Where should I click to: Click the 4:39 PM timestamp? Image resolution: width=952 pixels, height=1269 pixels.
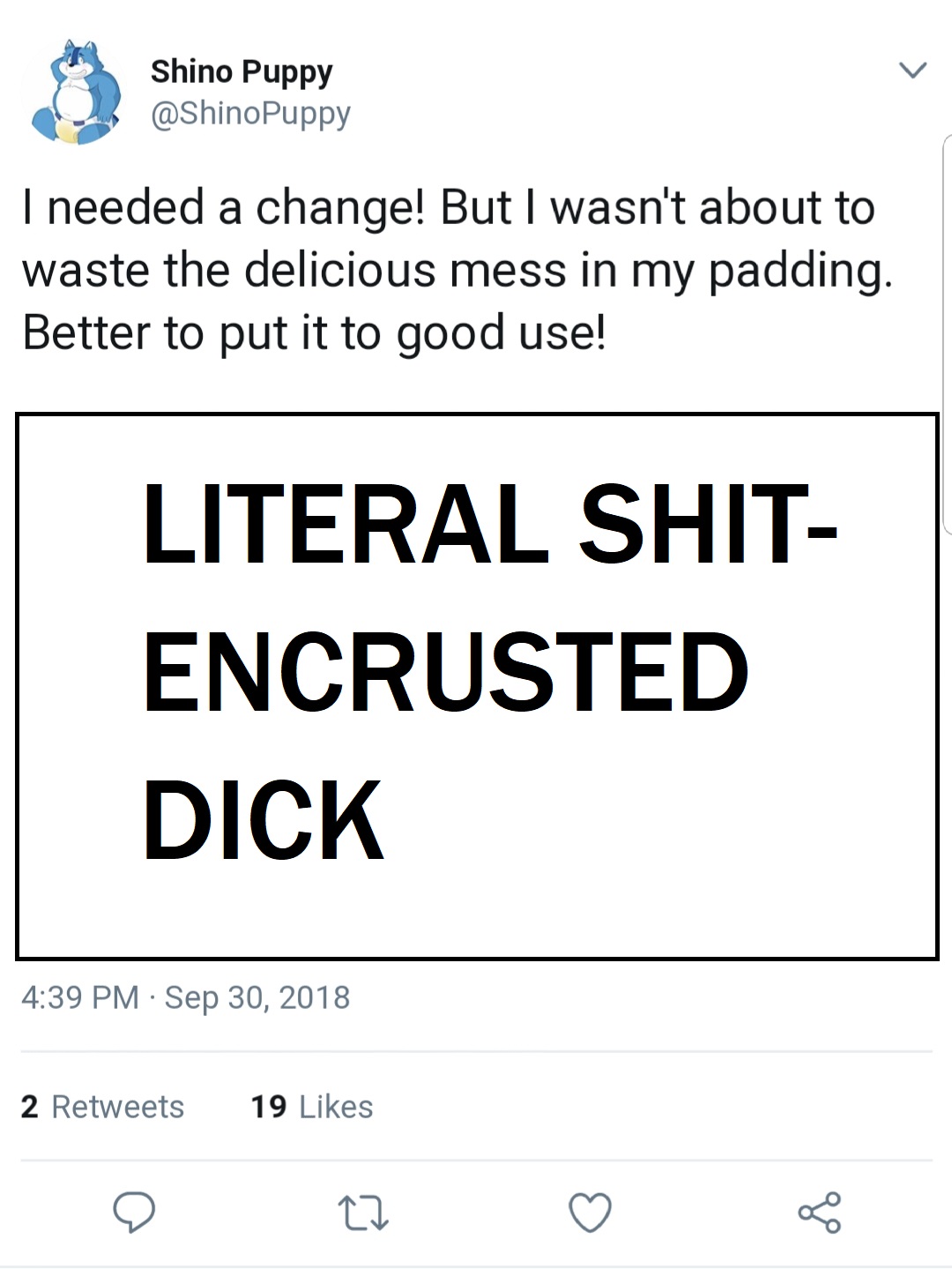click(x=80, y=997)
